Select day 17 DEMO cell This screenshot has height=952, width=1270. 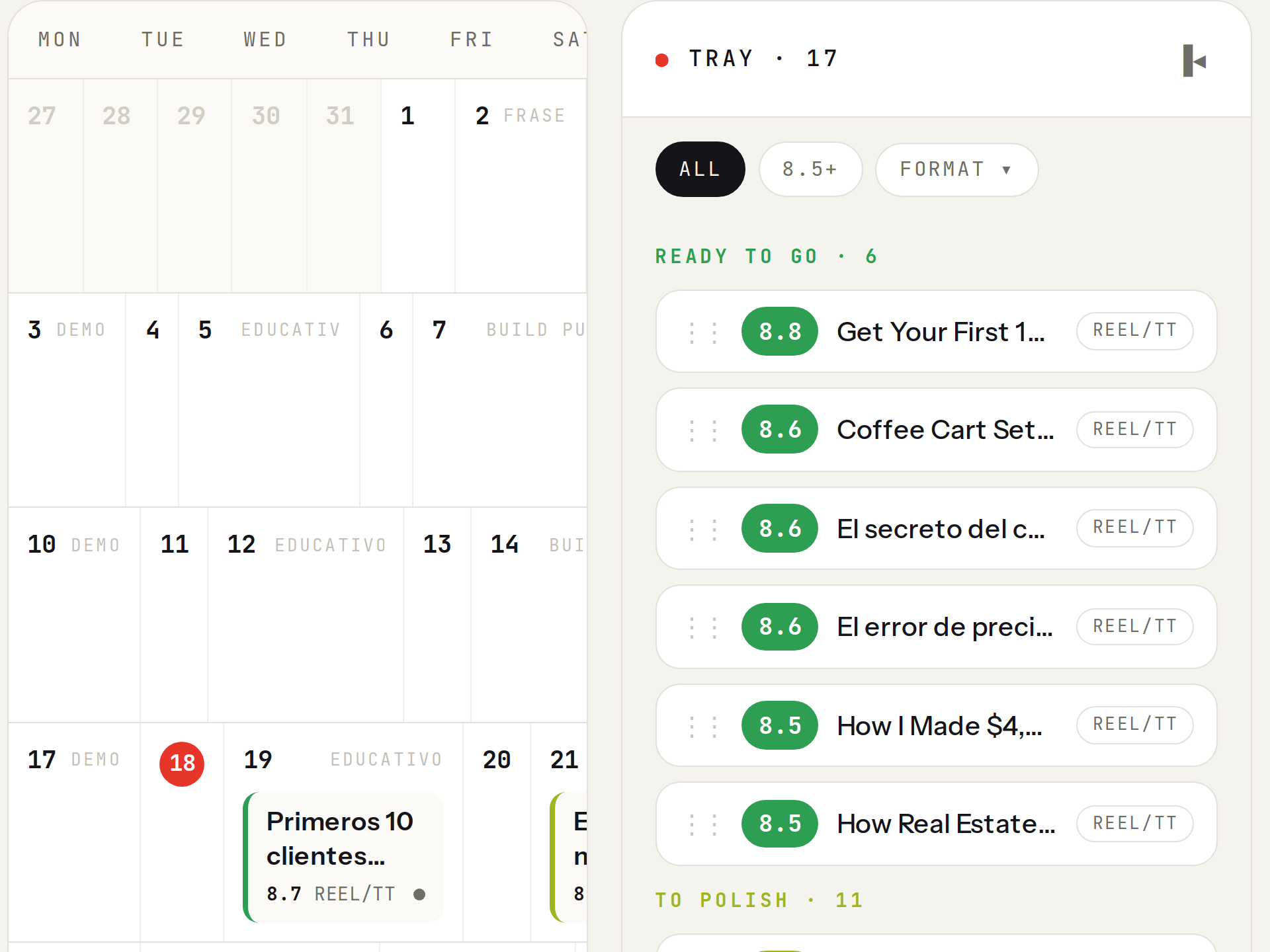(74, 832)
